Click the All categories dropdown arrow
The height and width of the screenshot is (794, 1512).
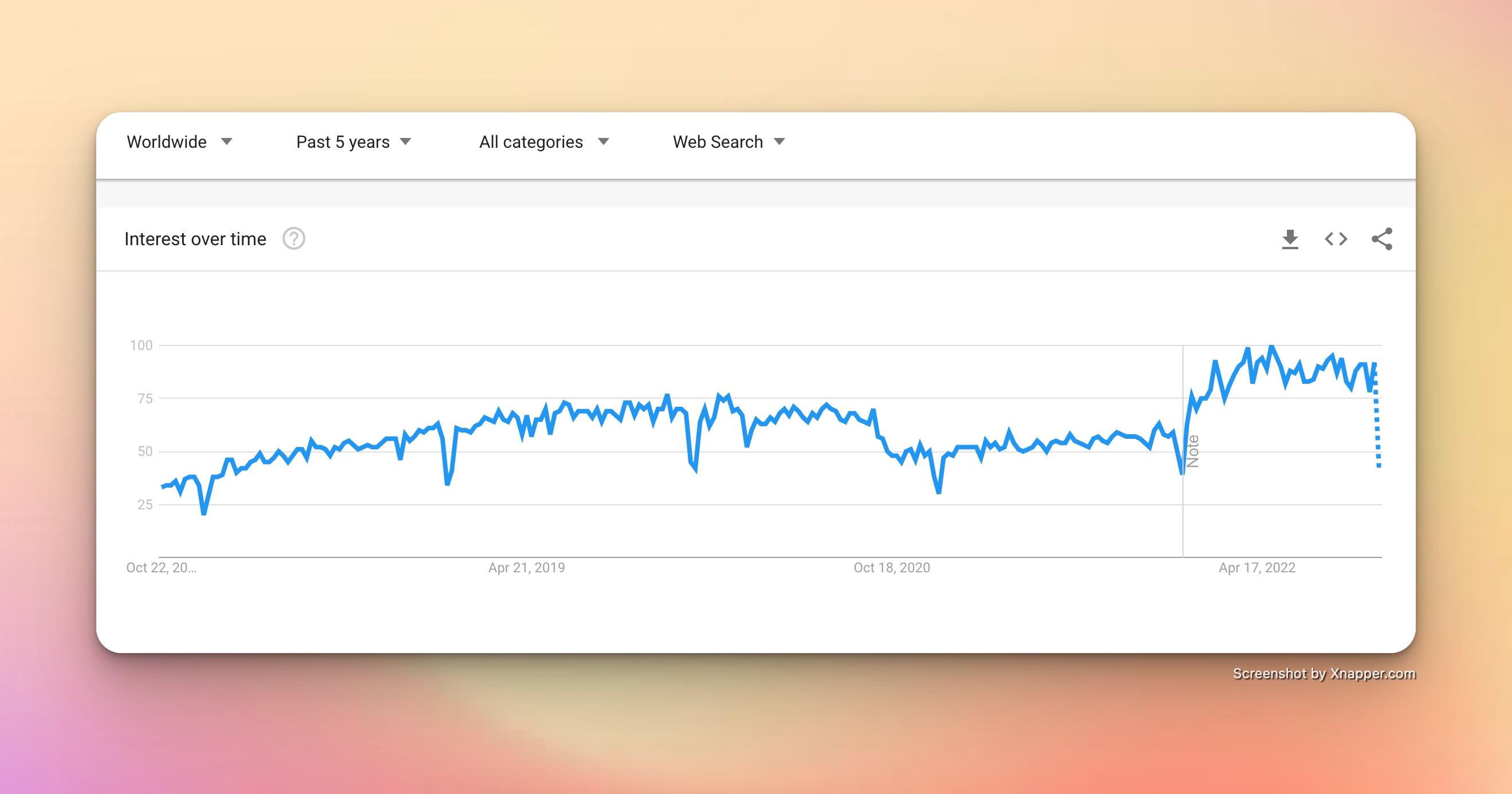(605, 141)
